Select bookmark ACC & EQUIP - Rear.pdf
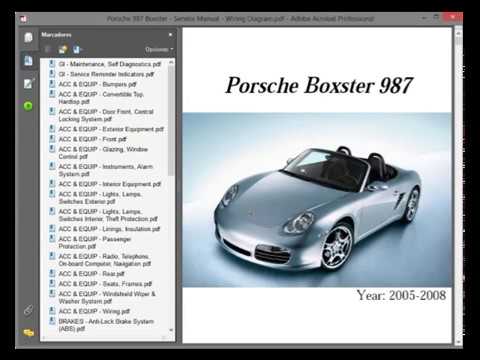The image size is (480, 360). (91, 274)
